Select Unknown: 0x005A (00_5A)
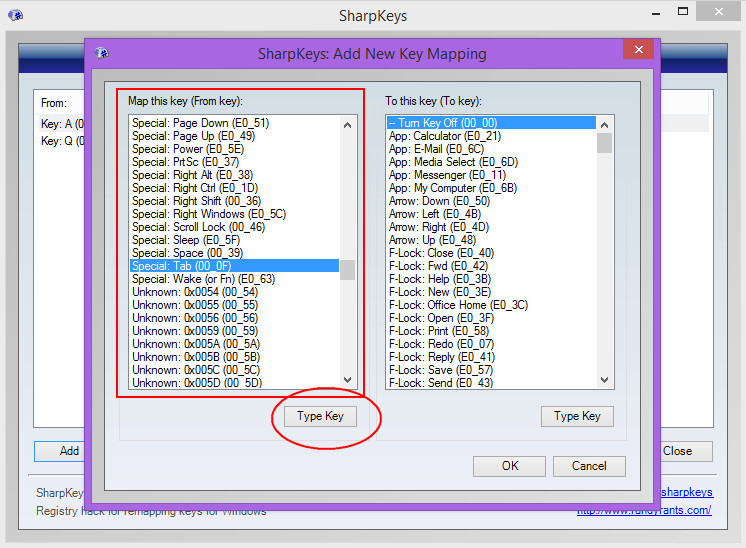746x548 pixels. click(x=234, y=344)
